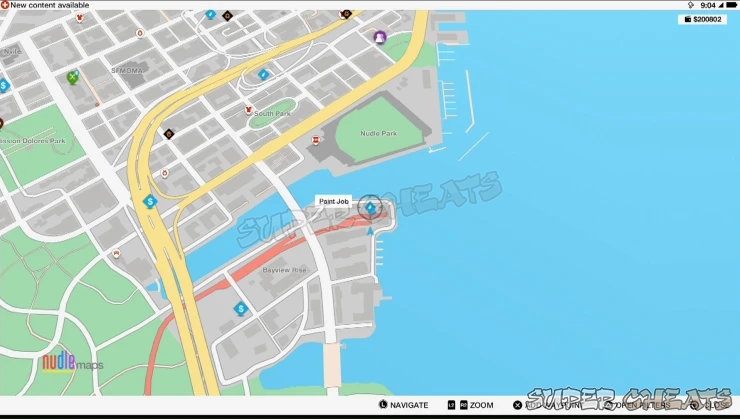Click the battery indicator icon

point(732,5)
